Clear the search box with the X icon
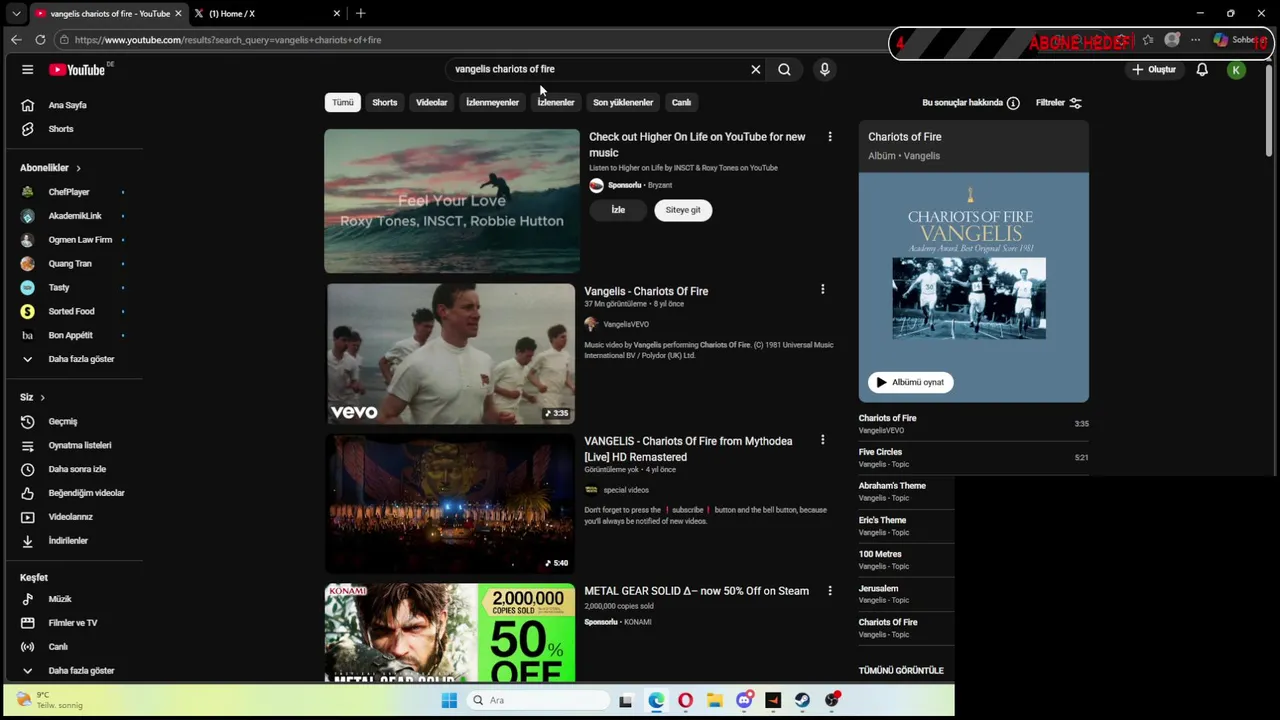Viewport: 1280px width, 720px height. 756,69
